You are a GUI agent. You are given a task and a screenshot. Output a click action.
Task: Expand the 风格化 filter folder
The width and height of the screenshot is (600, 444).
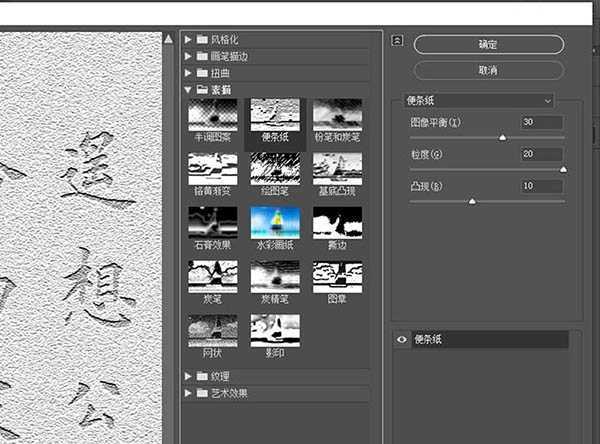click(191, 40)
